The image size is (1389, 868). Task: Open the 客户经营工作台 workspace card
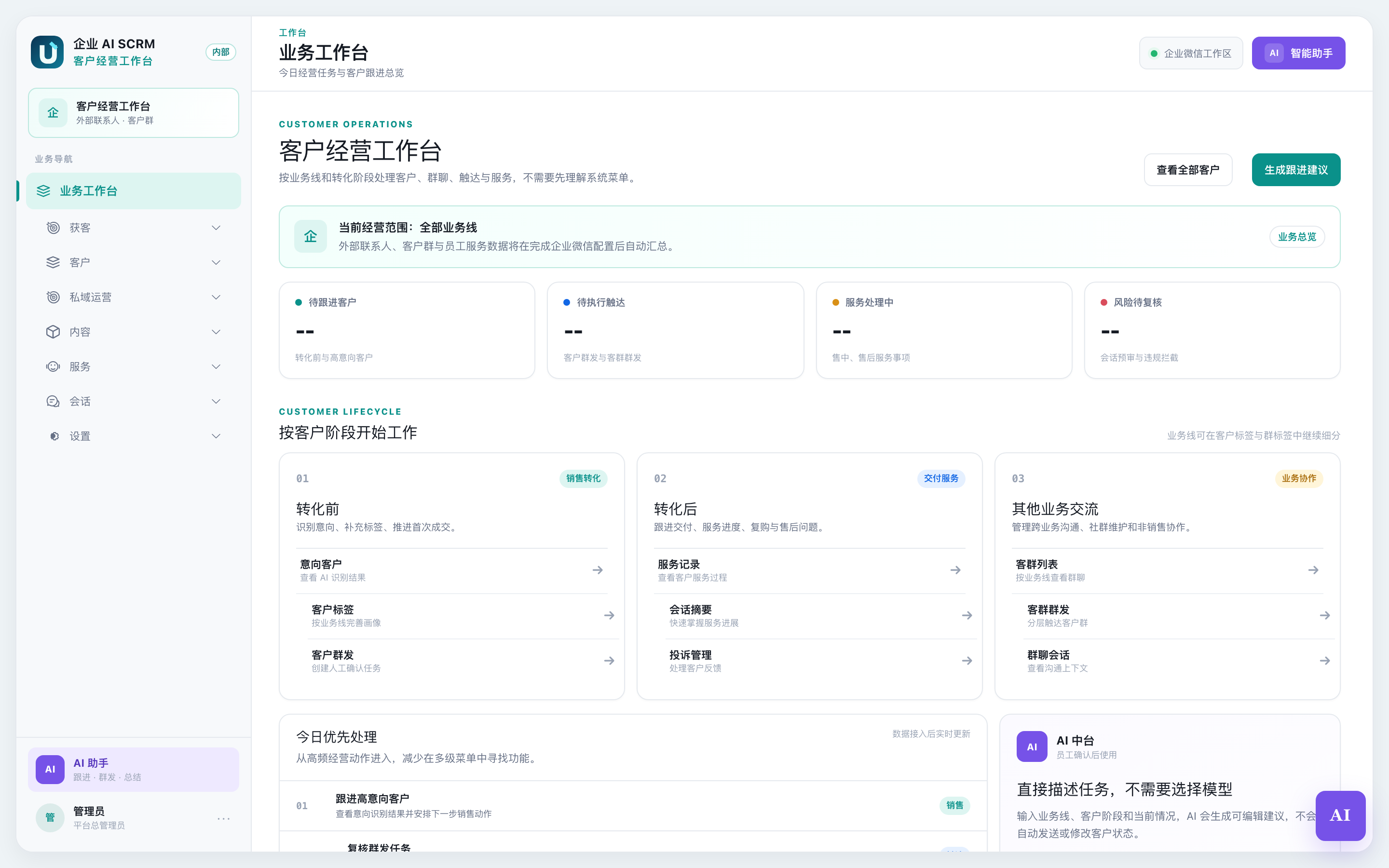(x=133, y=112)
